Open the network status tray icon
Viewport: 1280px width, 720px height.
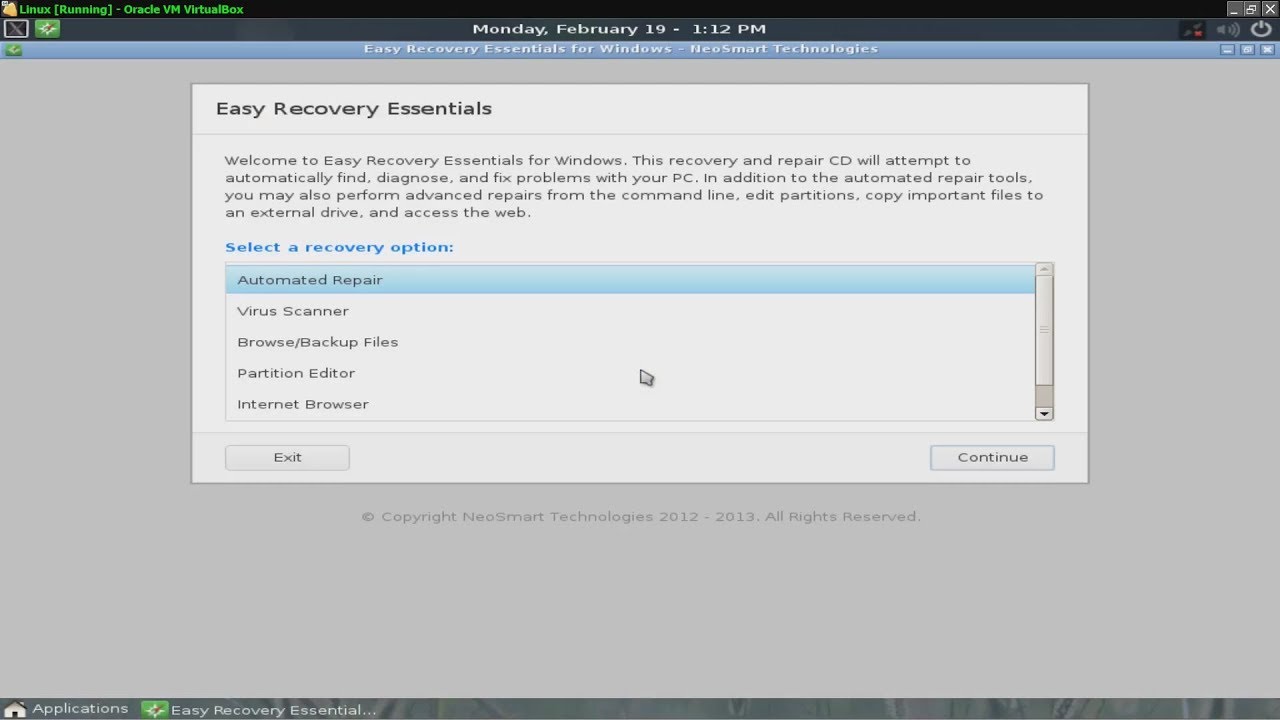(x=1193, y=29)
